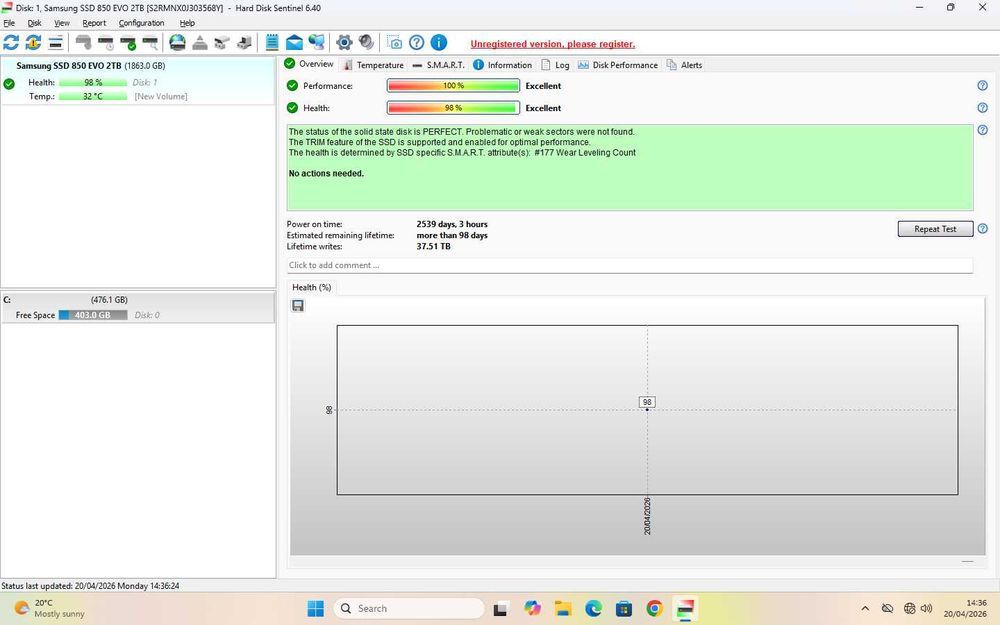Screen dimensions: 1000x625
Task: Select the Health (%) graph tab
Action: [x=311, y=288]
